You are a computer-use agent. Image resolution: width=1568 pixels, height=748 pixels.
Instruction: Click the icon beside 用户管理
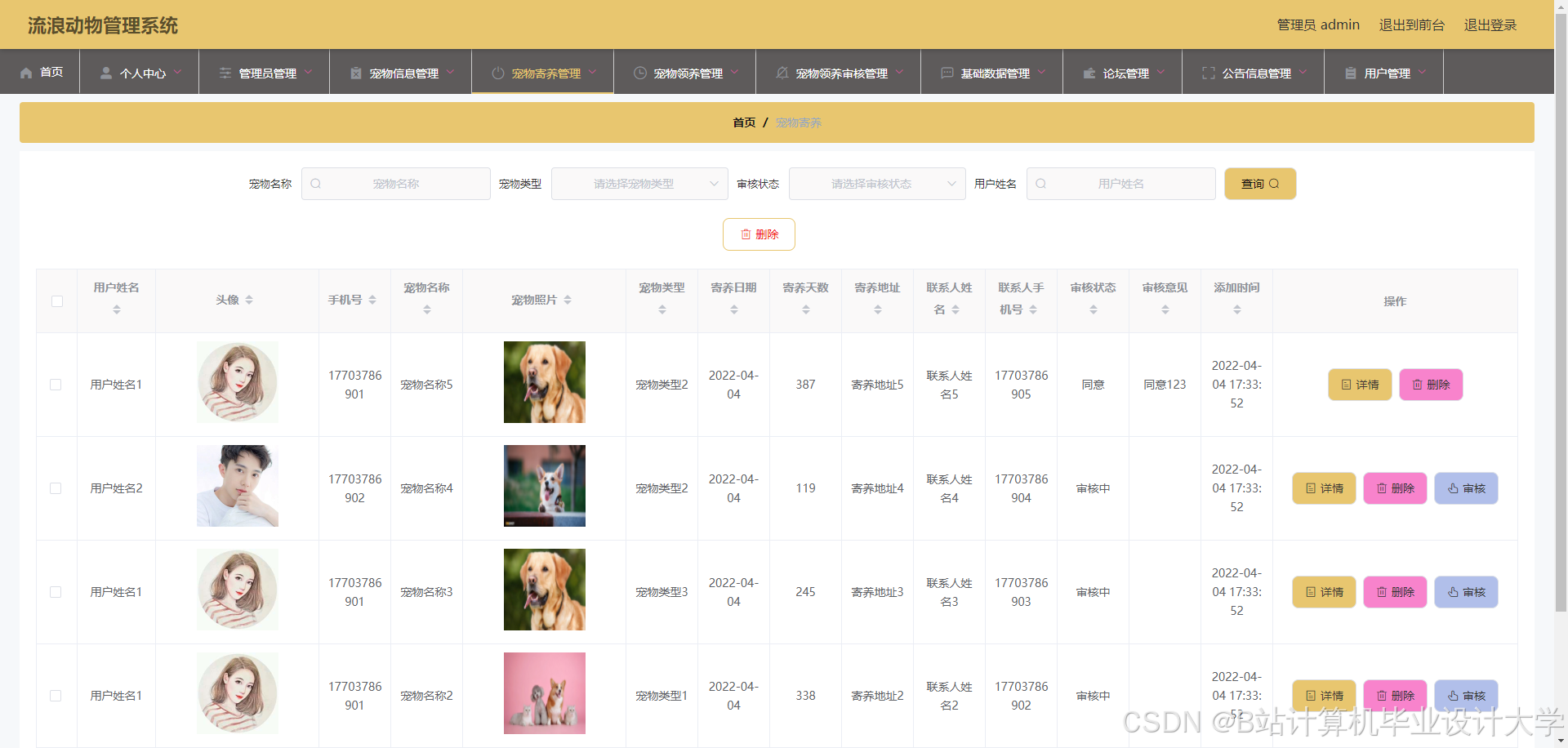pos(1351,73)
